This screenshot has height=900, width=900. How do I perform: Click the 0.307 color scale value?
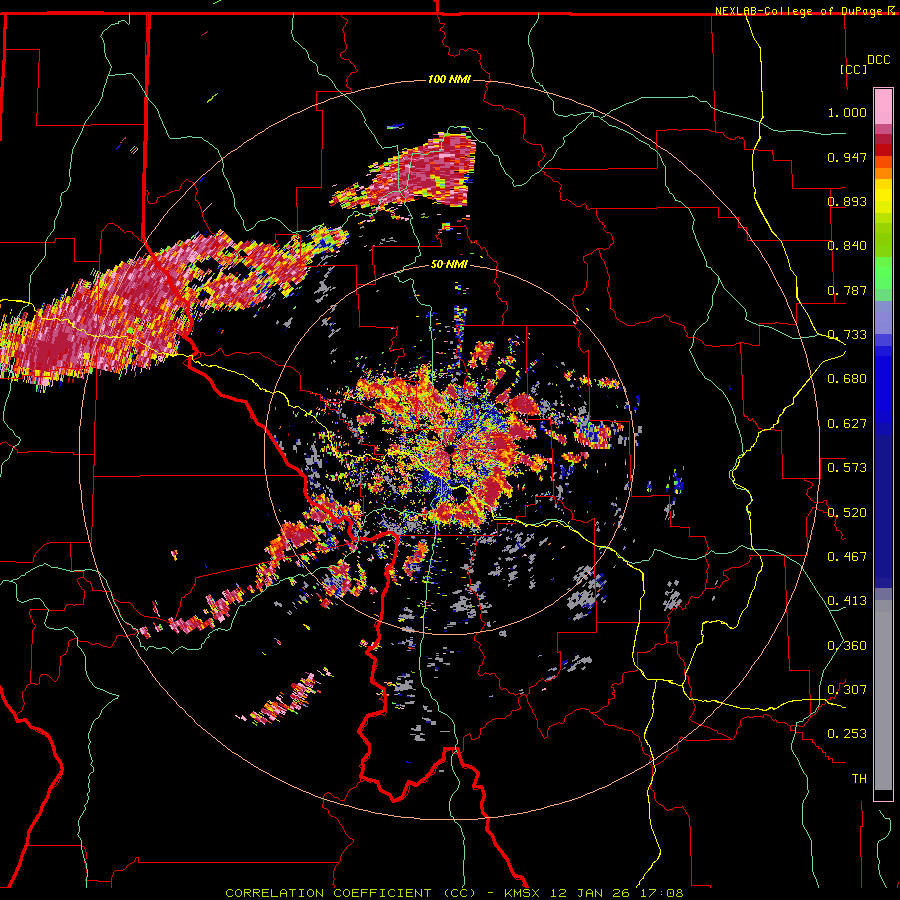click(847, 690)
